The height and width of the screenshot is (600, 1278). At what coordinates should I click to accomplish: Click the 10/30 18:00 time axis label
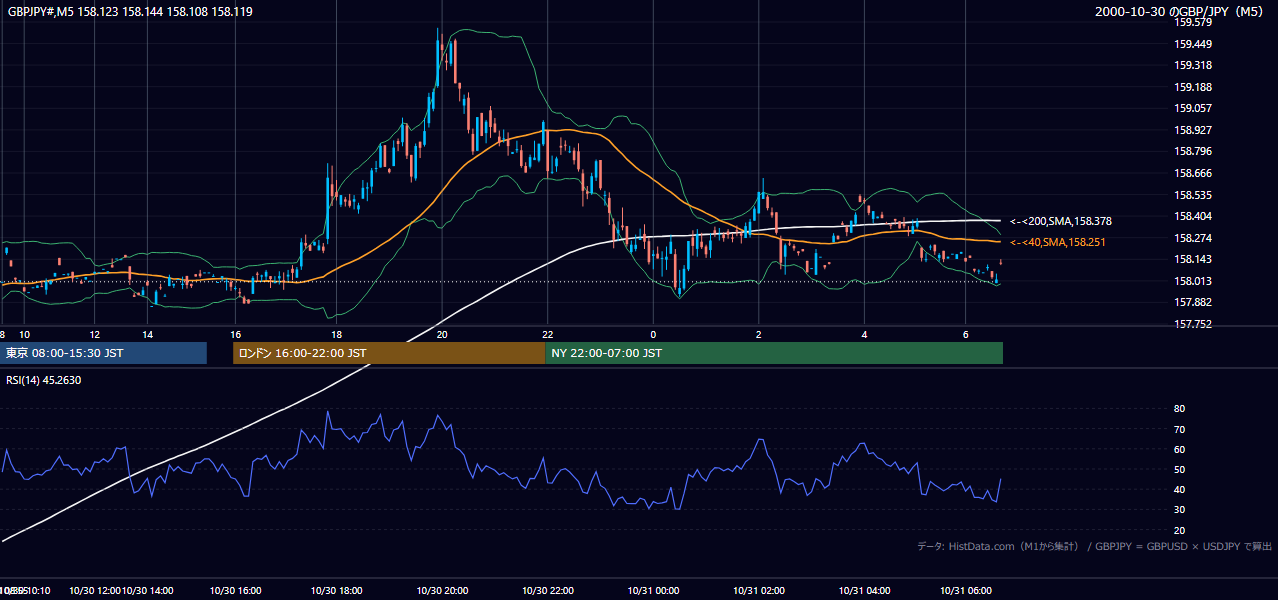point(336,591)
